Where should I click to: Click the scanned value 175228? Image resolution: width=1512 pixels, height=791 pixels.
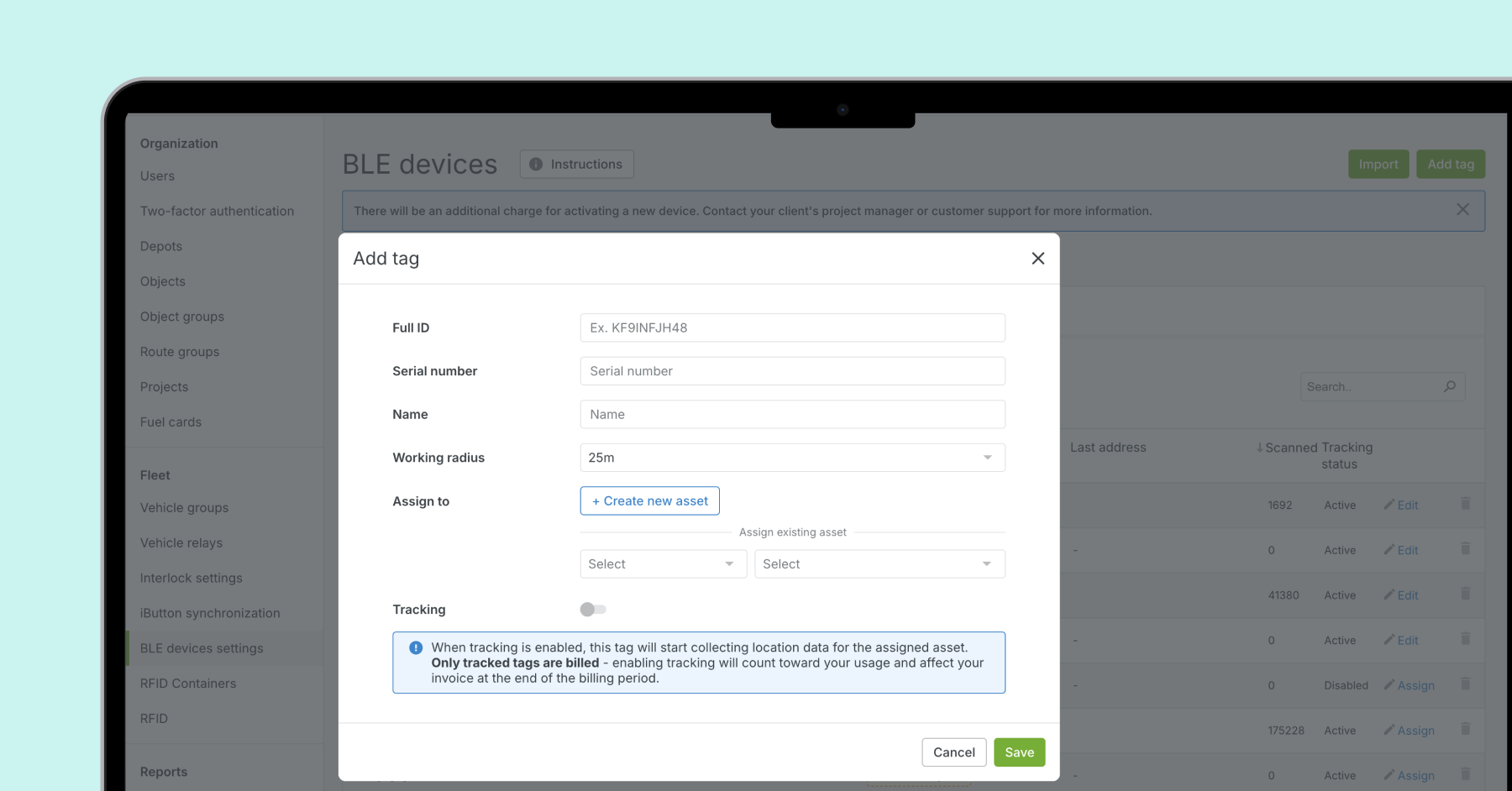tap(1286, 731)
